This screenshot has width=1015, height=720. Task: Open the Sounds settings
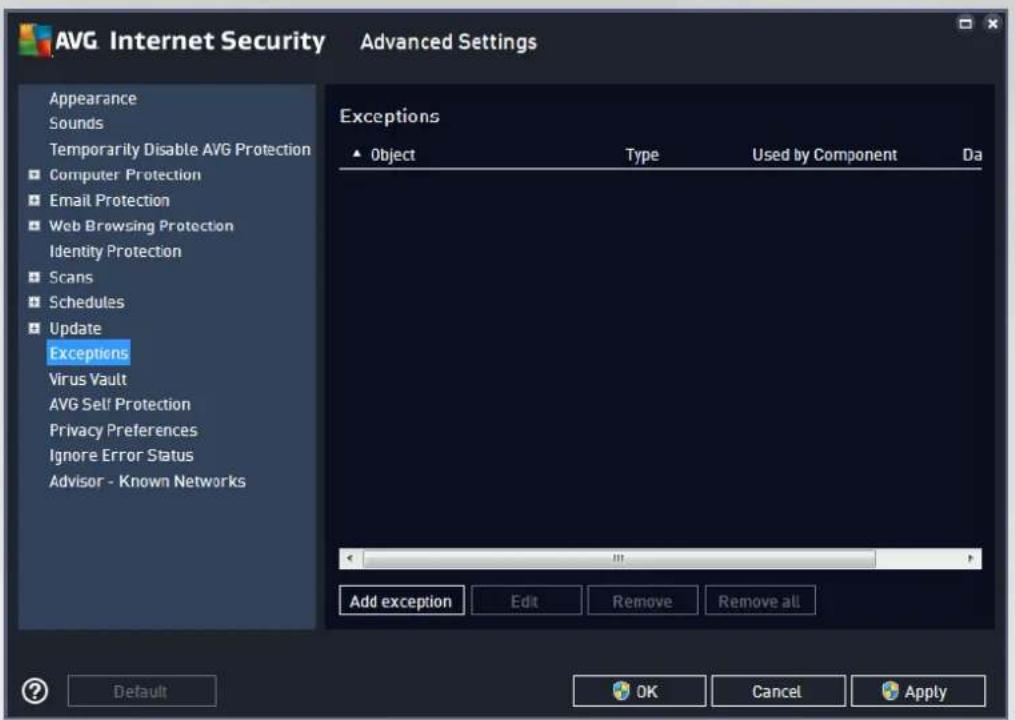coord(76,123)
